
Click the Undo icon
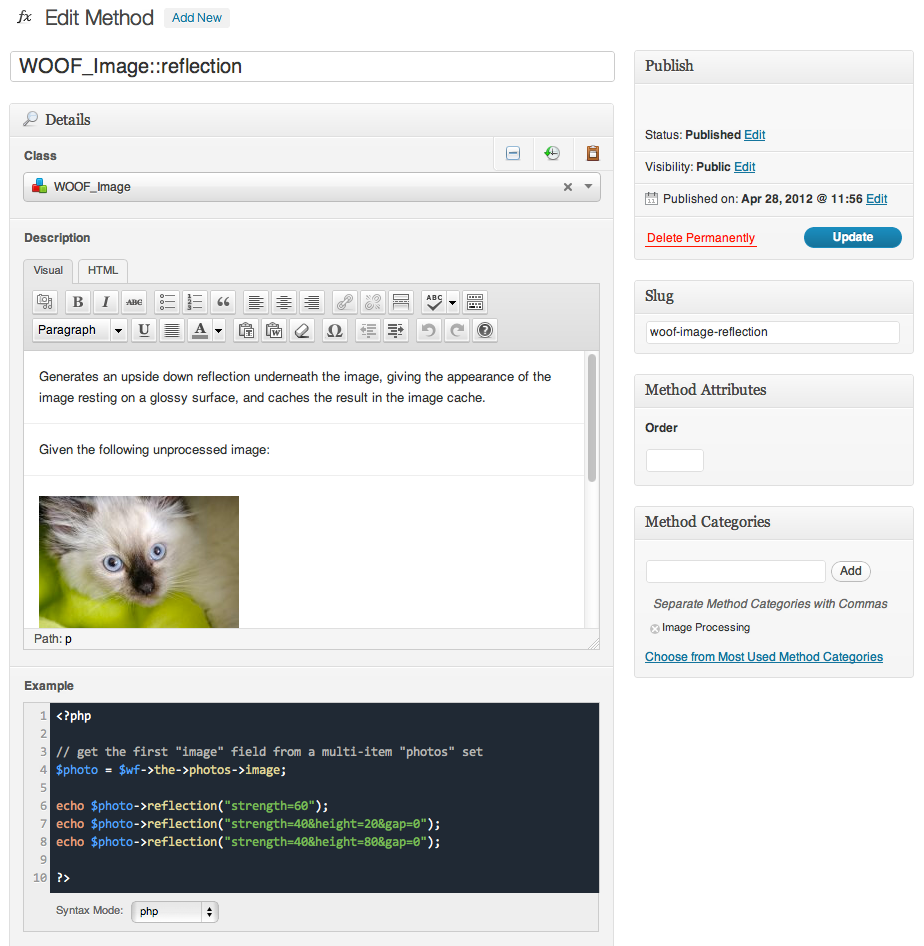[x=429, y=330]
